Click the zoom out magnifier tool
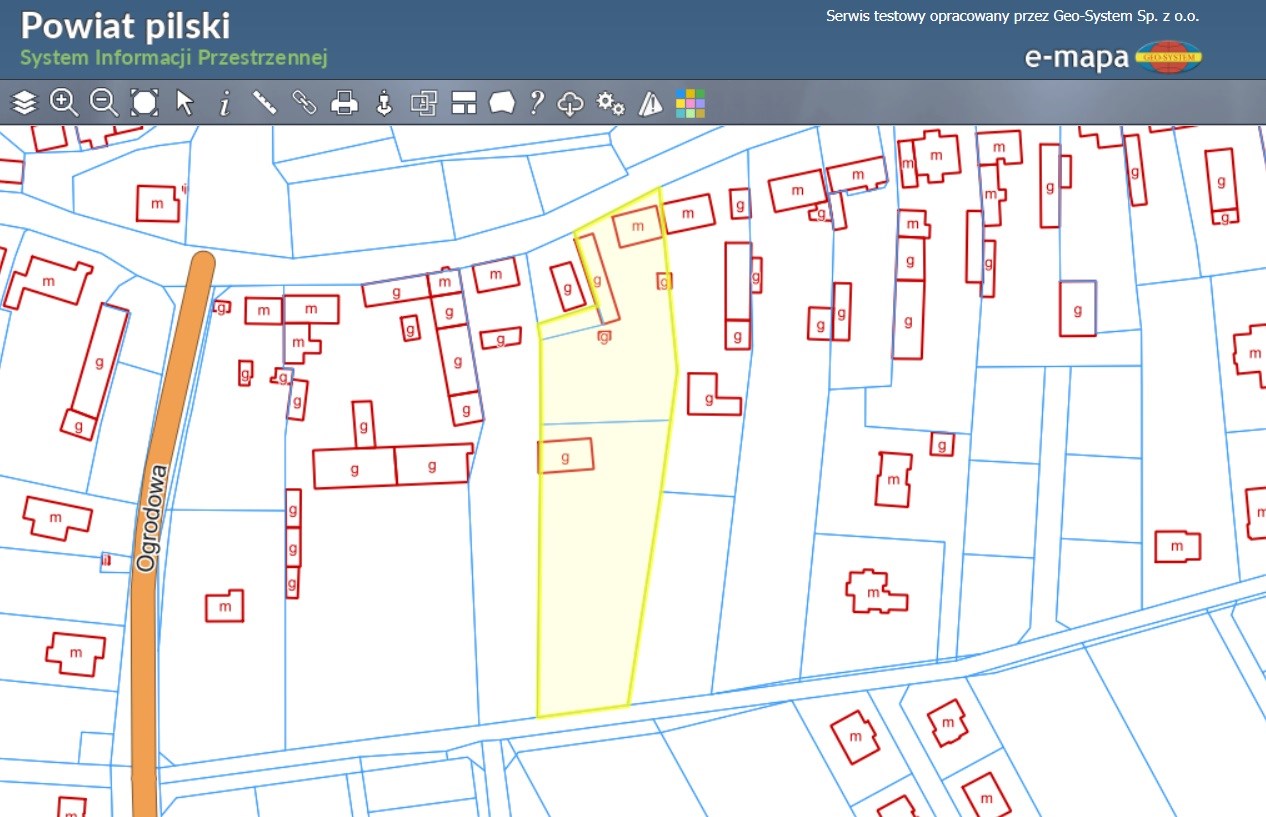Image resolution: width=1266 pixels, height=817 pixels. click(x=104, y=102)
